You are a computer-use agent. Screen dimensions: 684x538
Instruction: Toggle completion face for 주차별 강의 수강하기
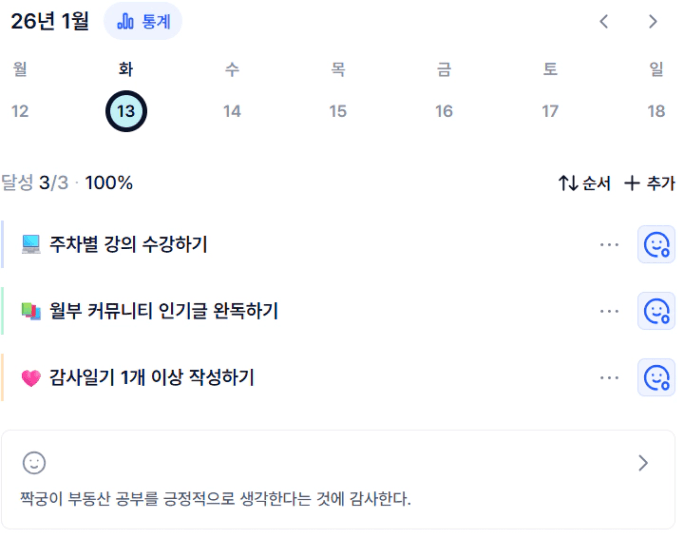[x=656, y=244]
